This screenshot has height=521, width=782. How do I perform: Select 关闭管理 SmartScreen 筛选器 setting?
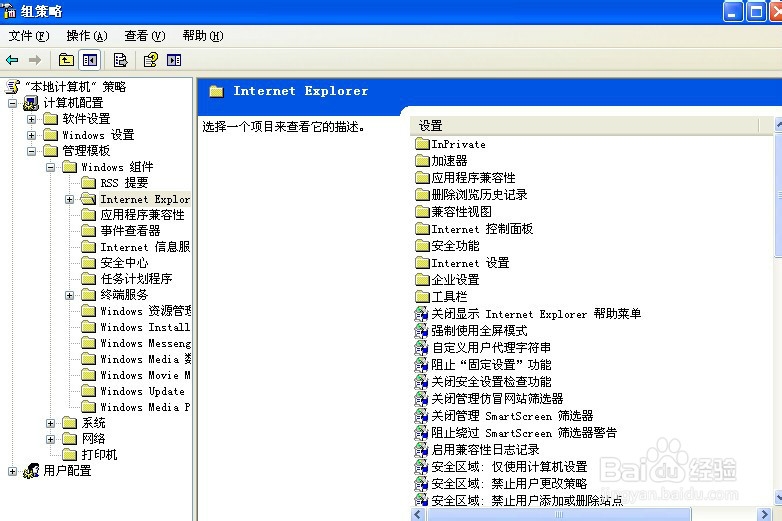pyautogui.click(x=512, y=415)
